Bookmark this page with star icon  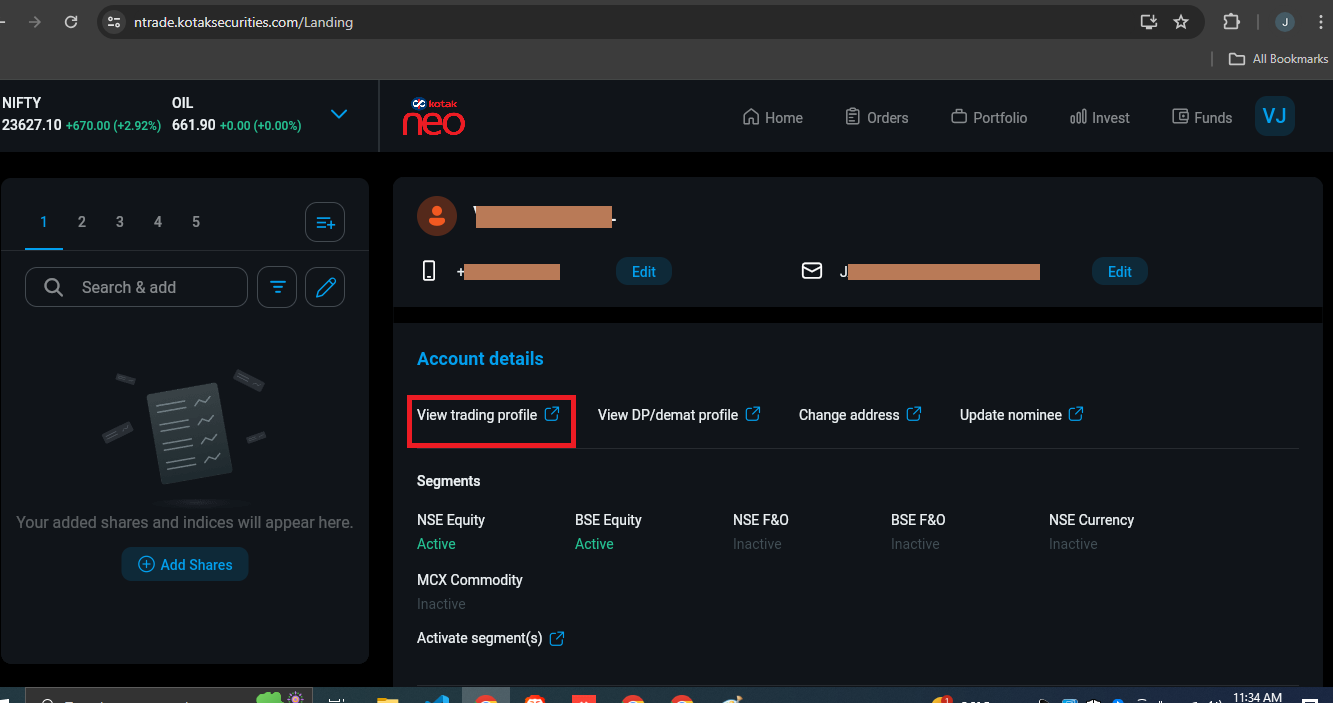[x=1181, y=22]
